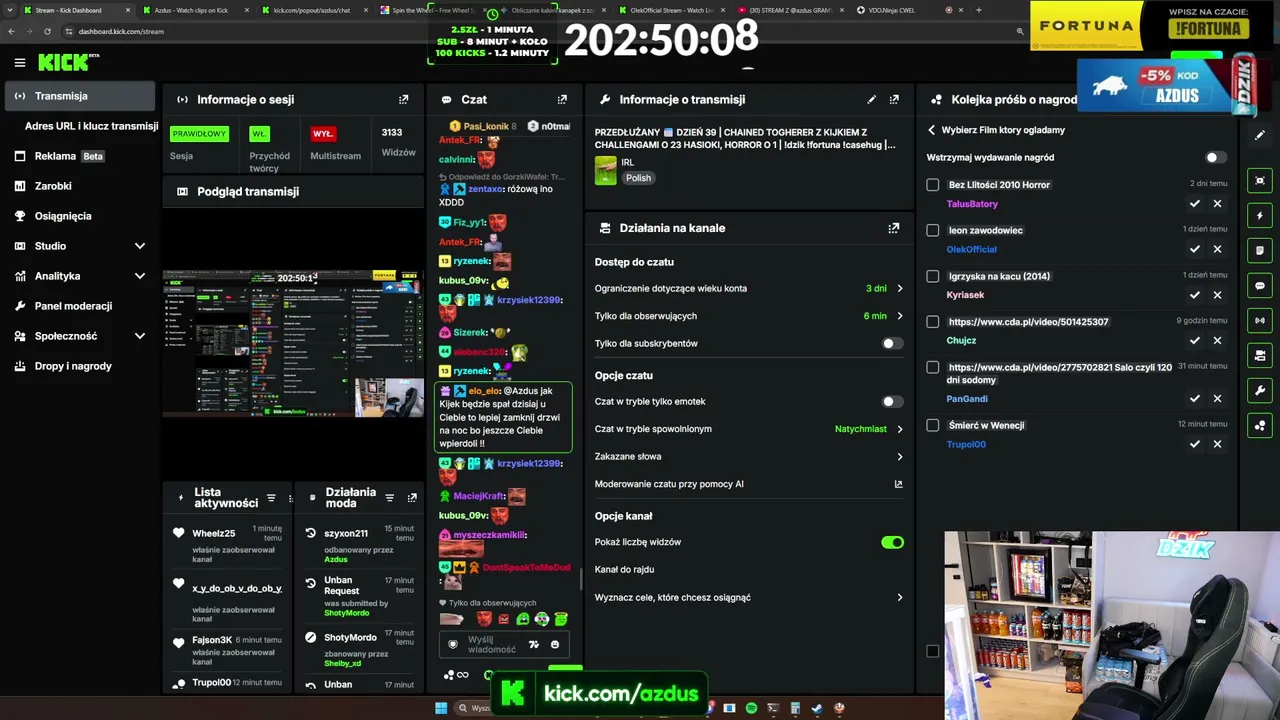Toggle the mod actions note widget in right rail
This screenshot has height=720, width=1280.
click(1260, 250)
